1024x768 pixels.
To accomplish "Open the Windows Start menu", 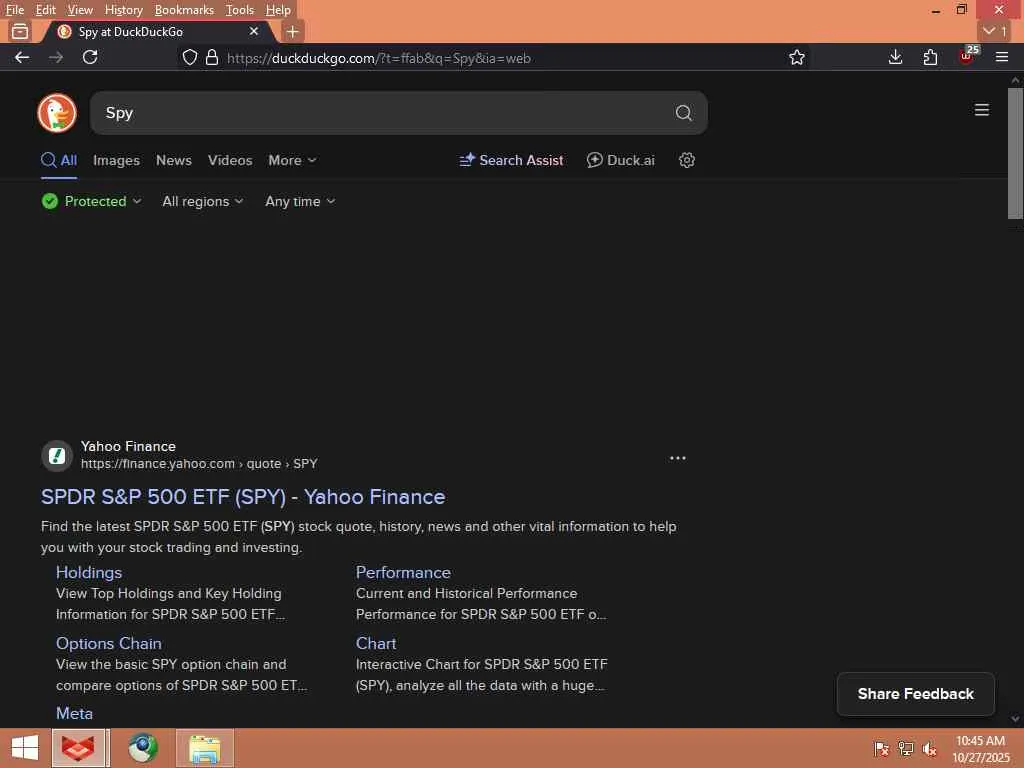I will [25, 748].
